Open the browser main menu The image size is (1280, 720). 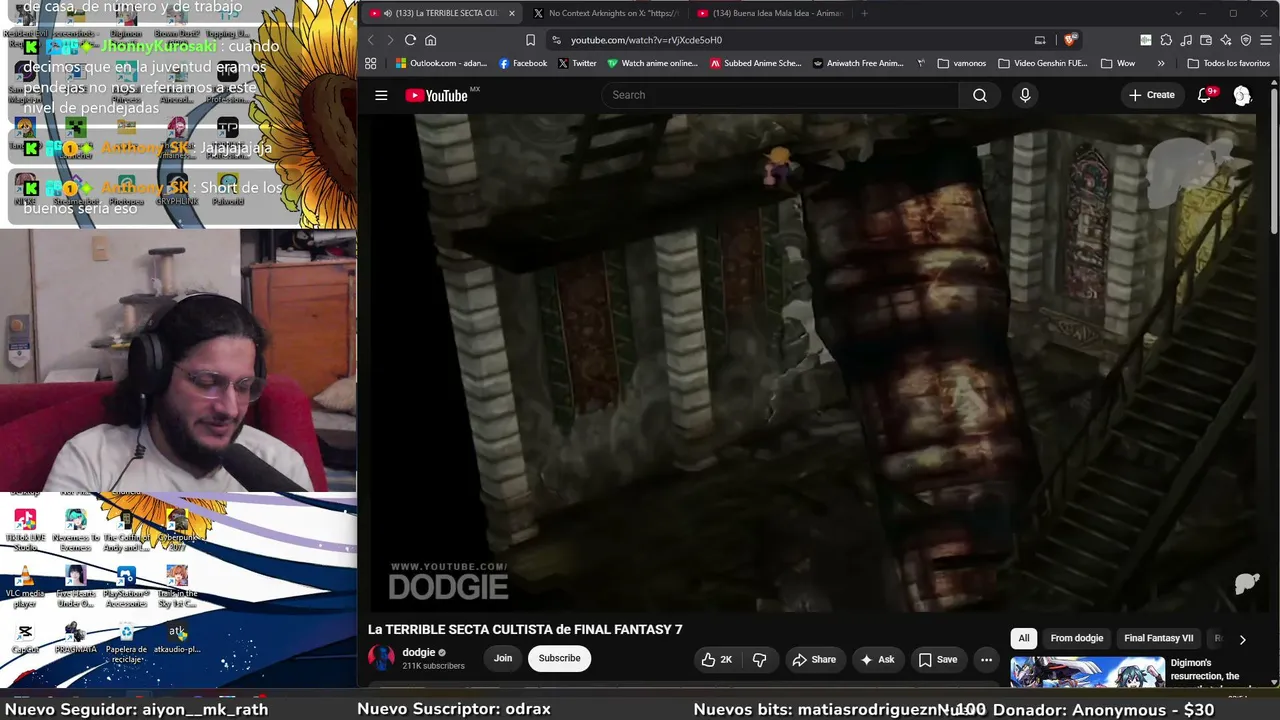coord(1266,40)
